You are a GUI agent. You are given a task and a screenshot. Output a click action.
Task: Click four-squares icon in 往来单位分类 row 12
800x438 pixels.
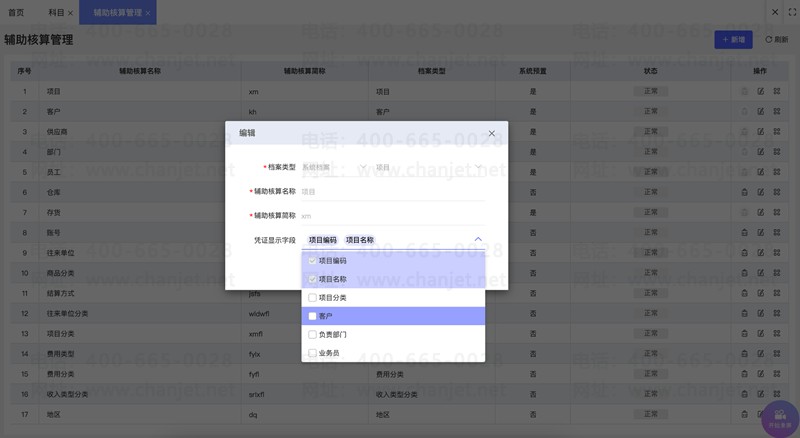777,313
